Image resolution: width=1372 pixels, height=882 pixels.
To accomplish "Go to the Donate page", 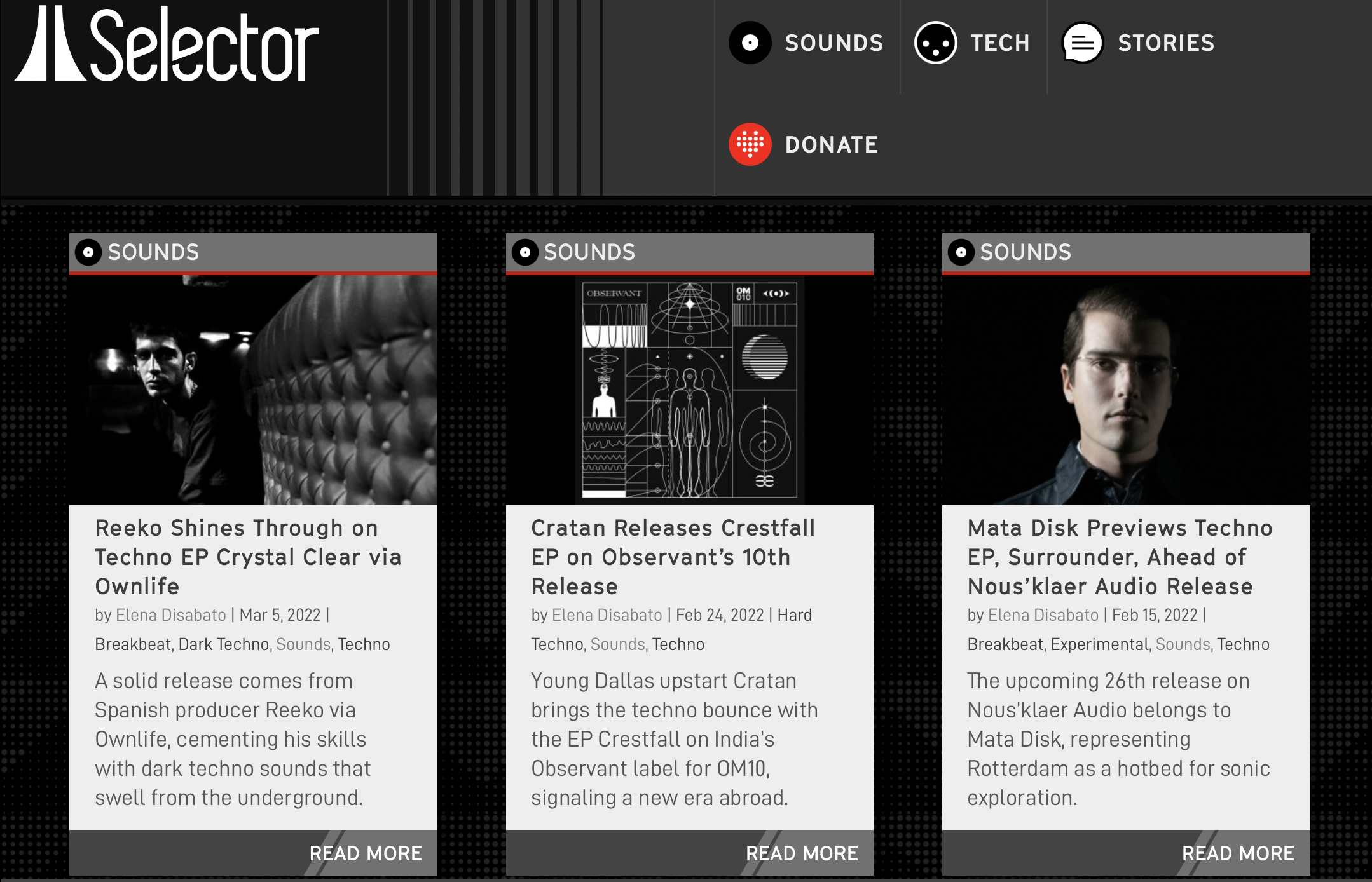I will point(831,145).
